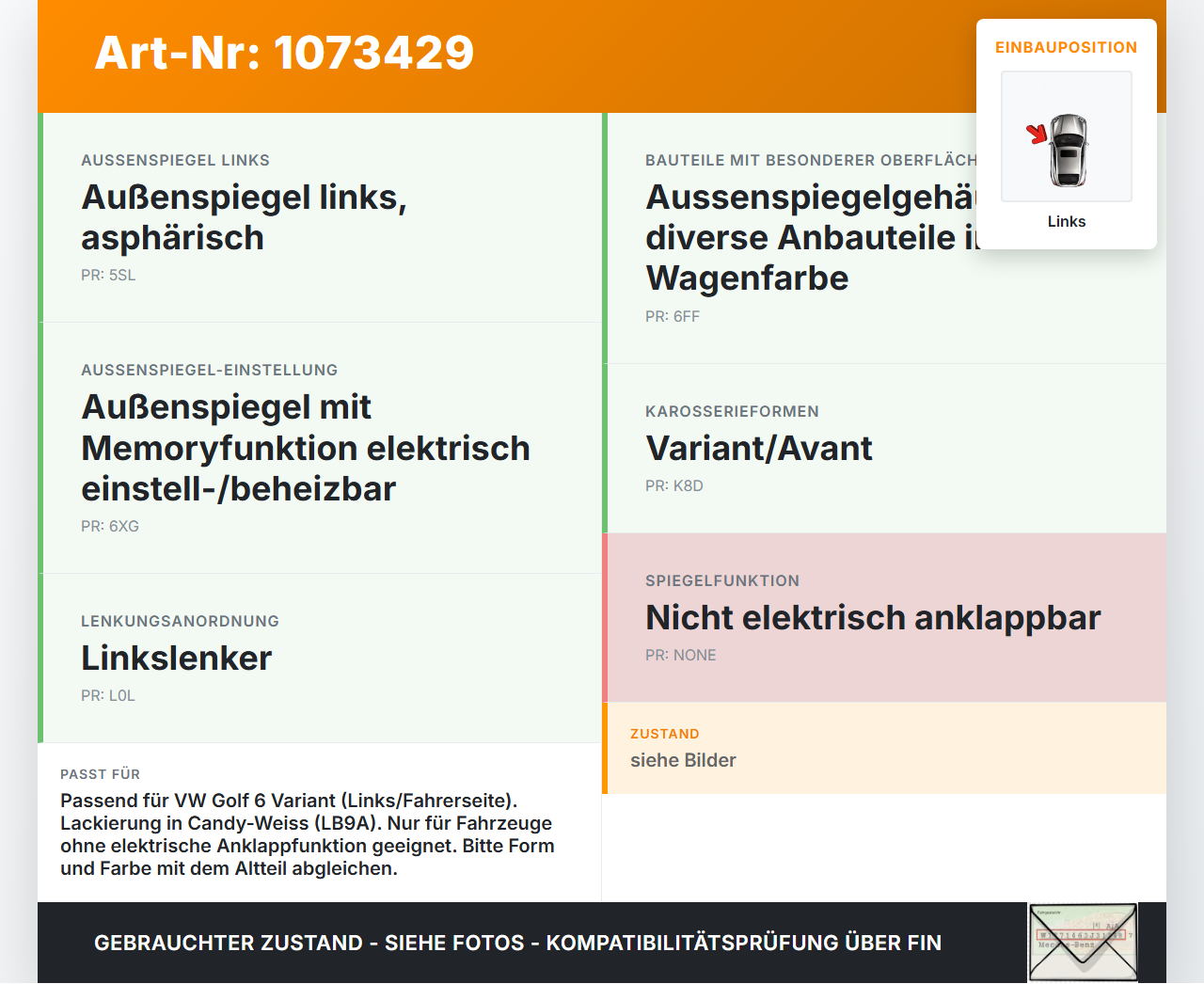Screen dimensions: 1204x984
Task: Click the SPIEGELFUNKTION label
Action: (x=722, y=580)
